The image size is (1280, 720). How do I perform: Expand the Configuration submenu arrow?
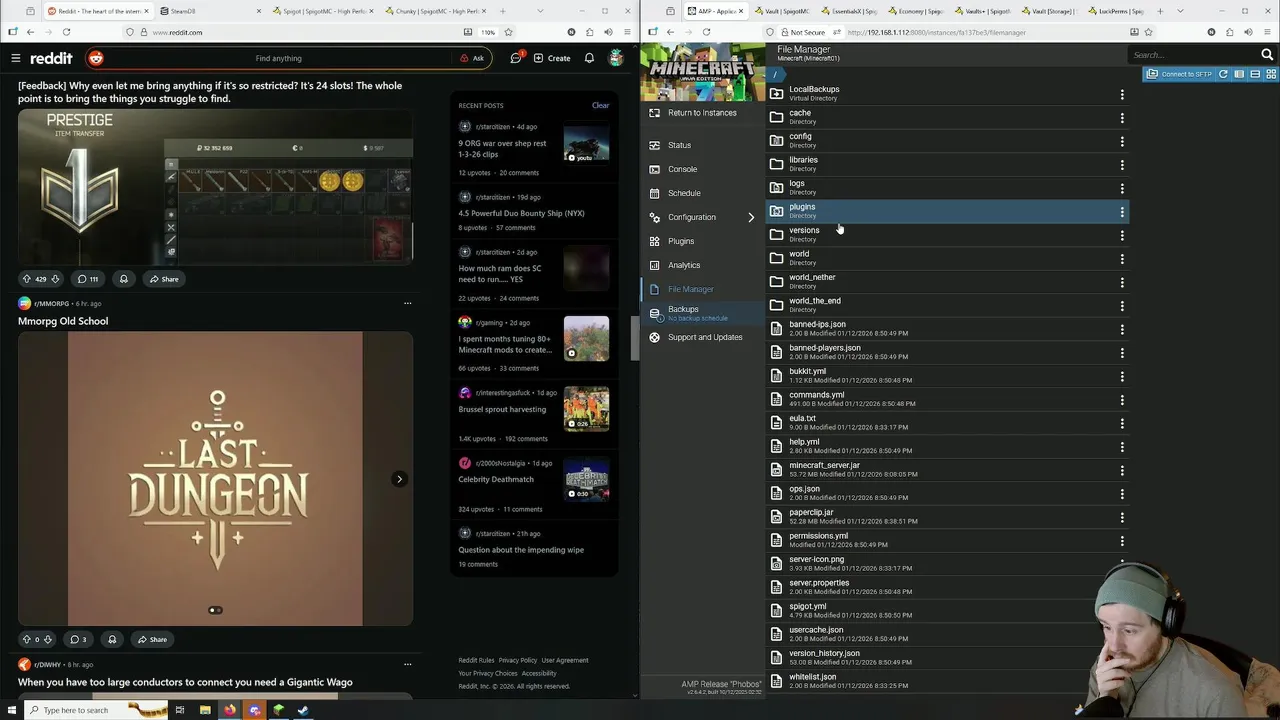point(751,217)
